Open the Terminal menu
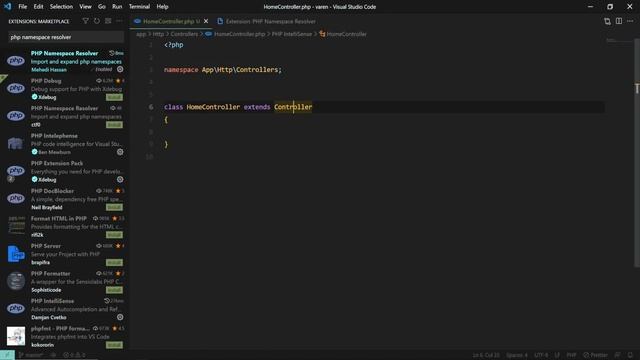This screenshot has width=640, height=360. (139, 7)
